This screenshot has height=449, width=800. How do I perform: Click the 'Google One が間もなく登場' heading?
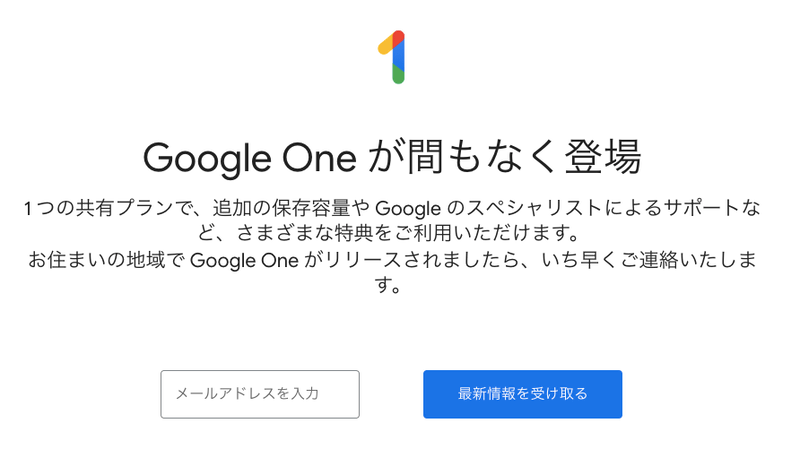pyautogui.click(x=391, y=157)
